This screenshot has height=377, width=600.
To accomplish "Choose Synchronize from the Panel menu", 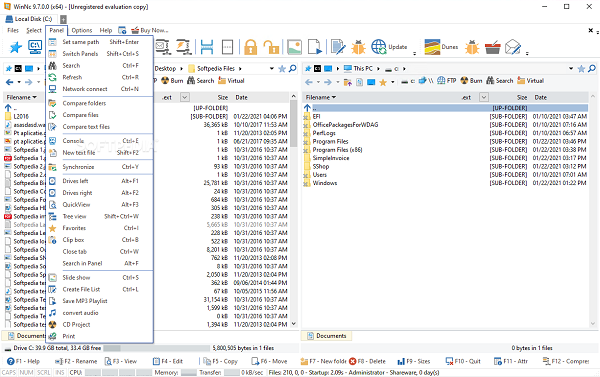I will click(x=100, y=167).
